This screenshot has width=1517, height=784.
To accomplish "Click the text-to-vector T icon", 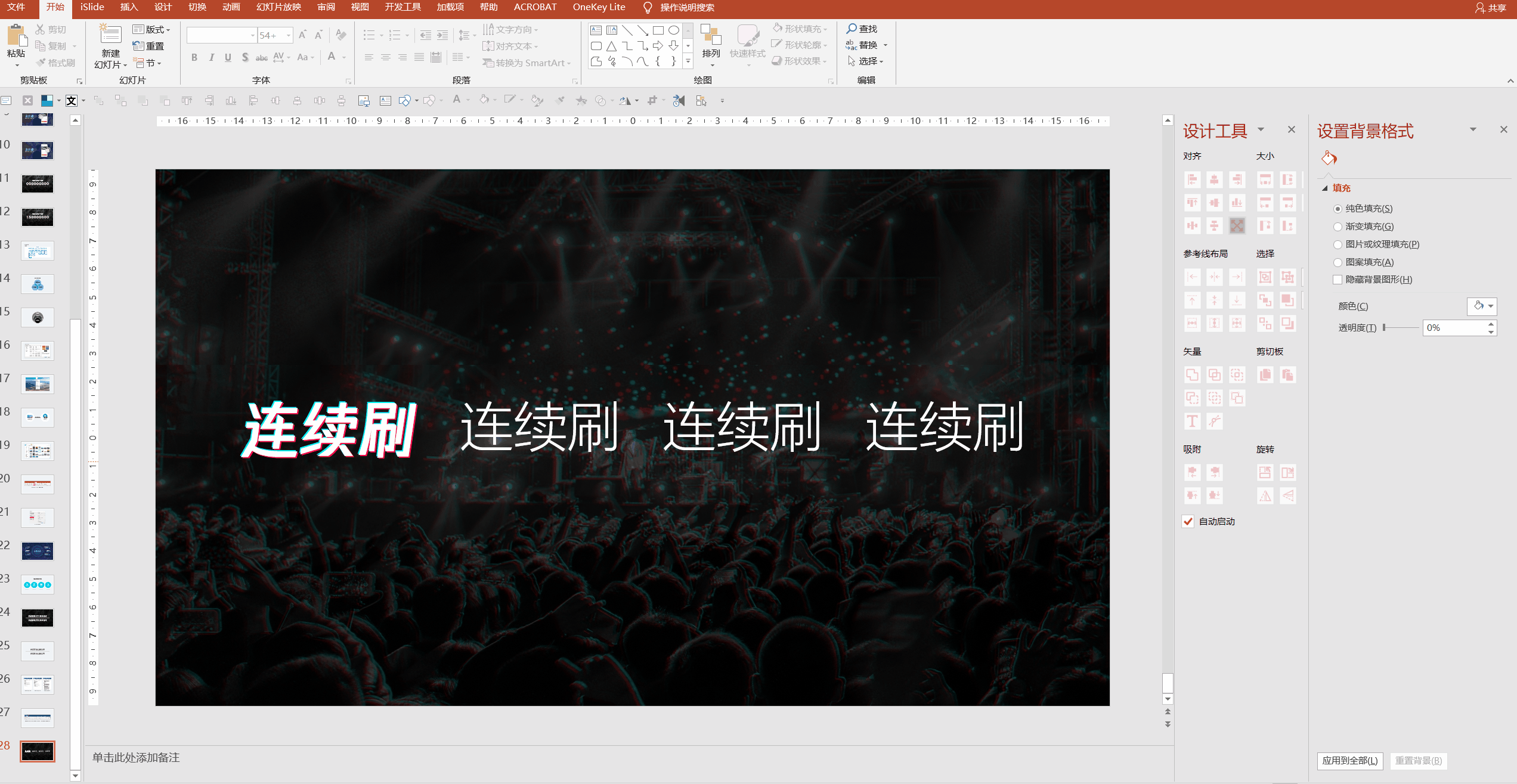I will (1192, 421).
